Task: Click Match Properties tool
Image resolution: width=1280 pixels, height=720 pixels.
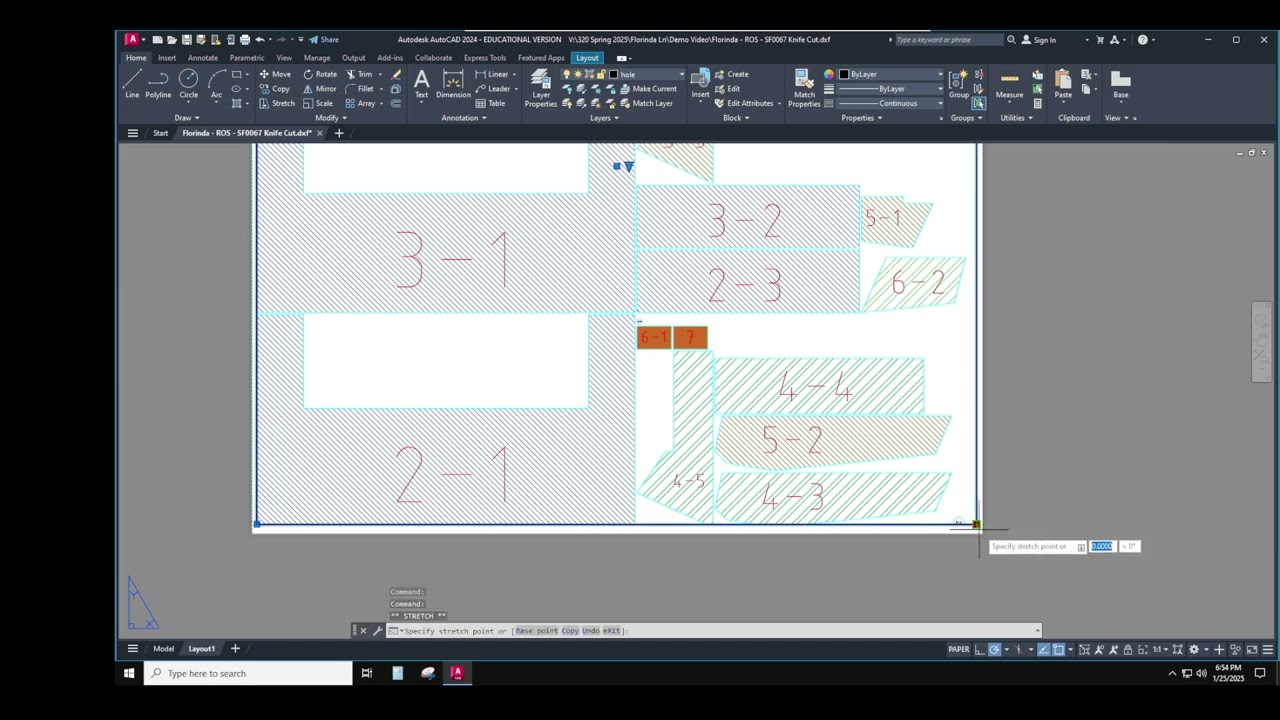Action: (804, 87)
